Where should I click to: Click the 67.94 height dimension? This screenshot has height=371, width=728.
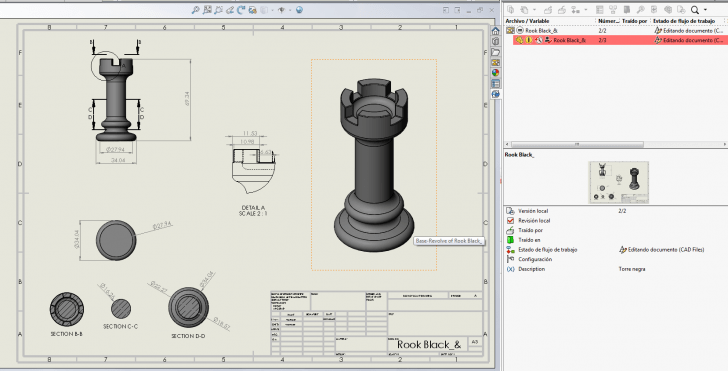pyautogui.click(x=187, y=98)
